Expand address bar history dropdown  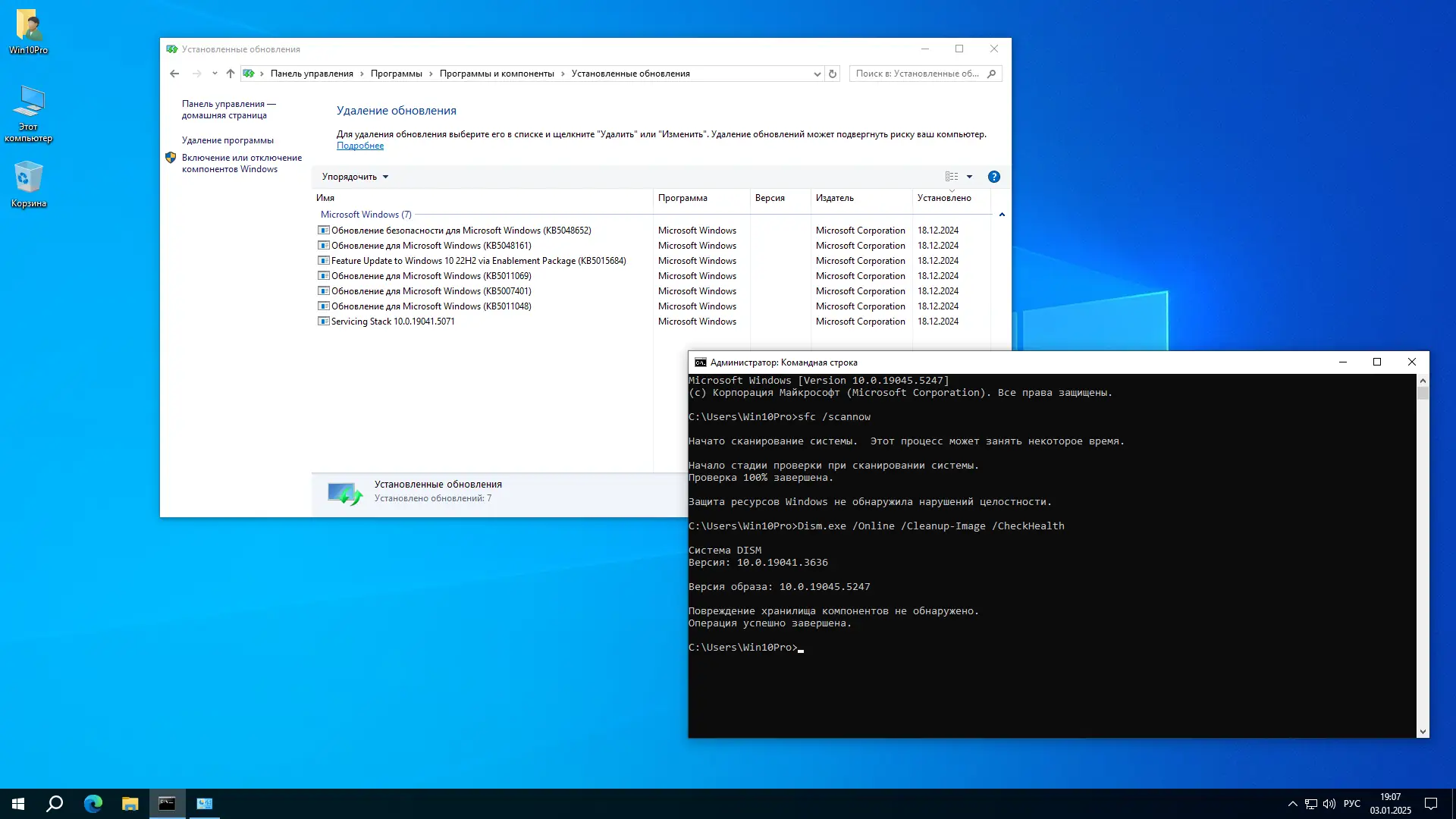pyautogui.click(x=817, y=74)
